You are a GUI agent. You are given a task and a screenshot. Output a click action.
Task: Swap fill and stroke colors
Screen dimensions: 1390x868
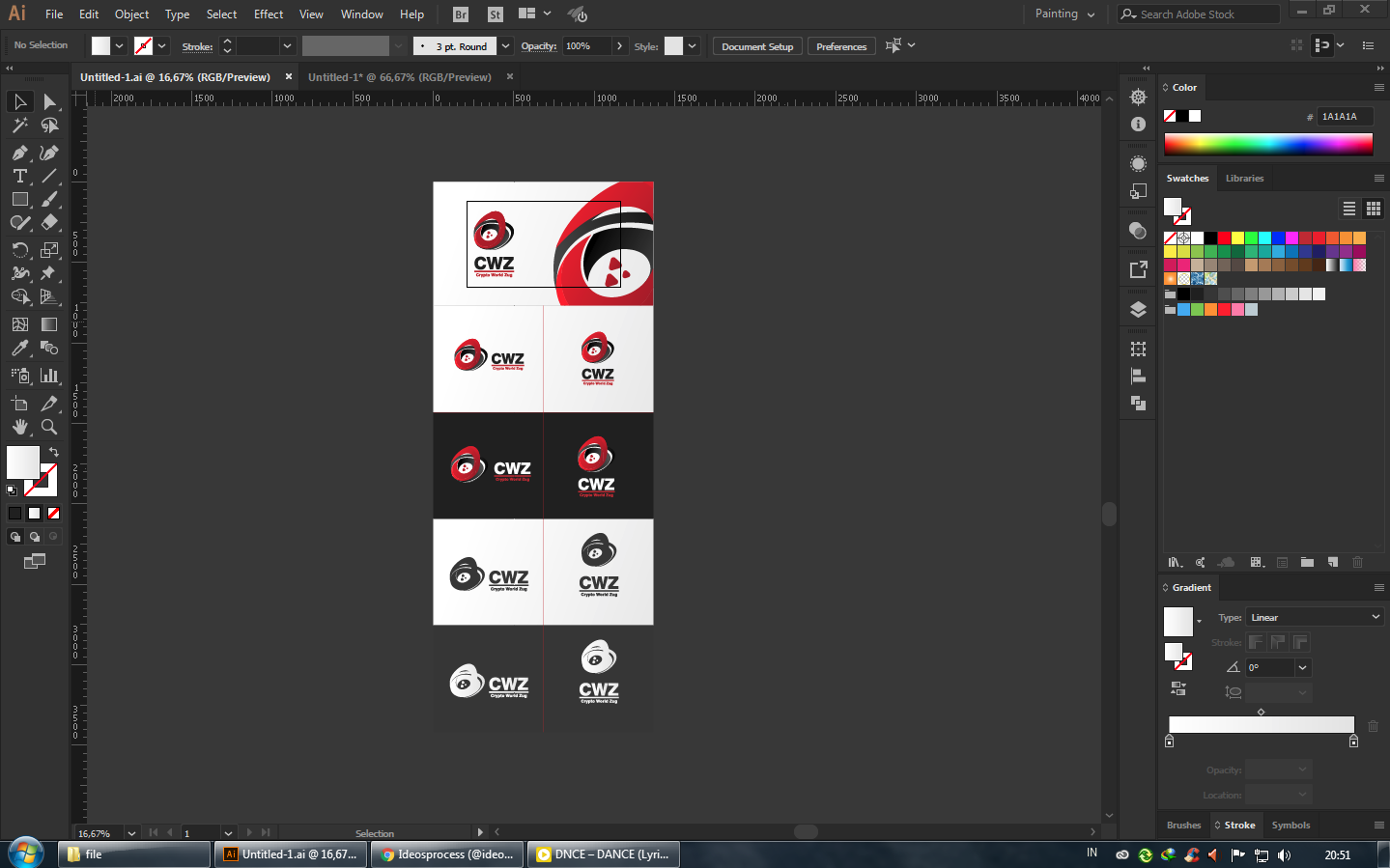[54, 452]
